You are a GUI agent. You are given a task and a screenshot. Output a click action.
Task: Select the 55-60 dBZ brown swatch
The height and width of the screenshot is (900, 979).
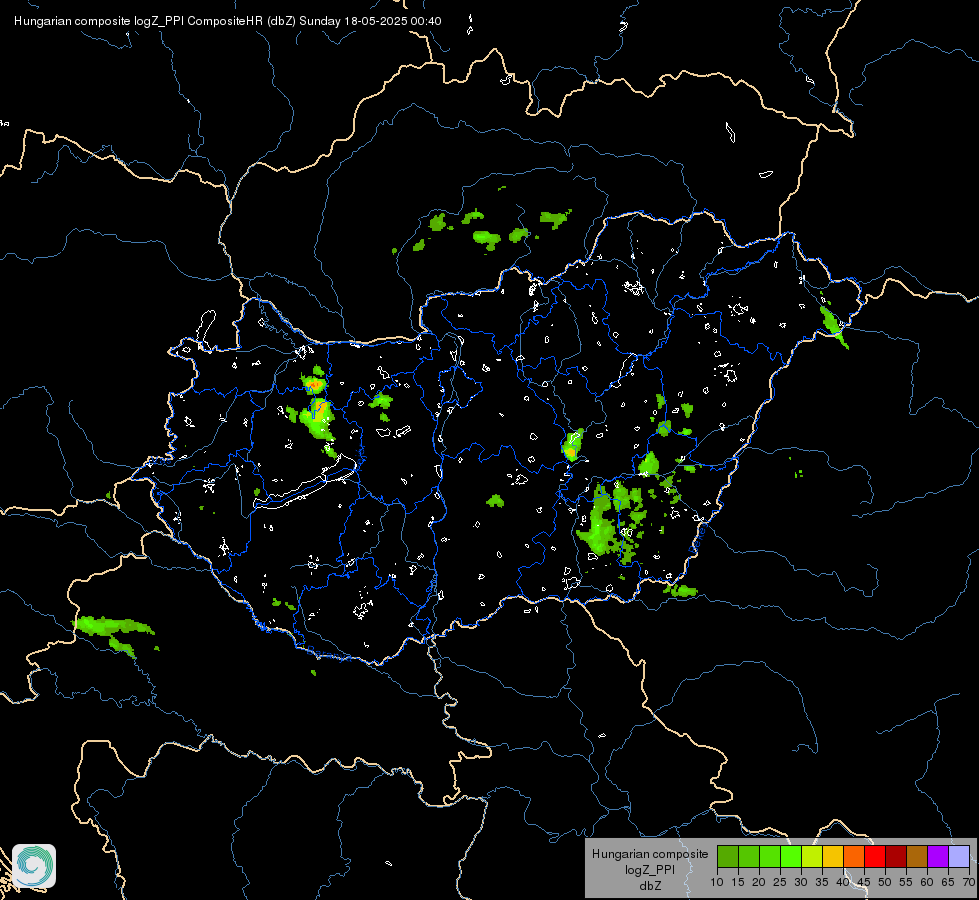pyautogui.click(x=917, y=856)
